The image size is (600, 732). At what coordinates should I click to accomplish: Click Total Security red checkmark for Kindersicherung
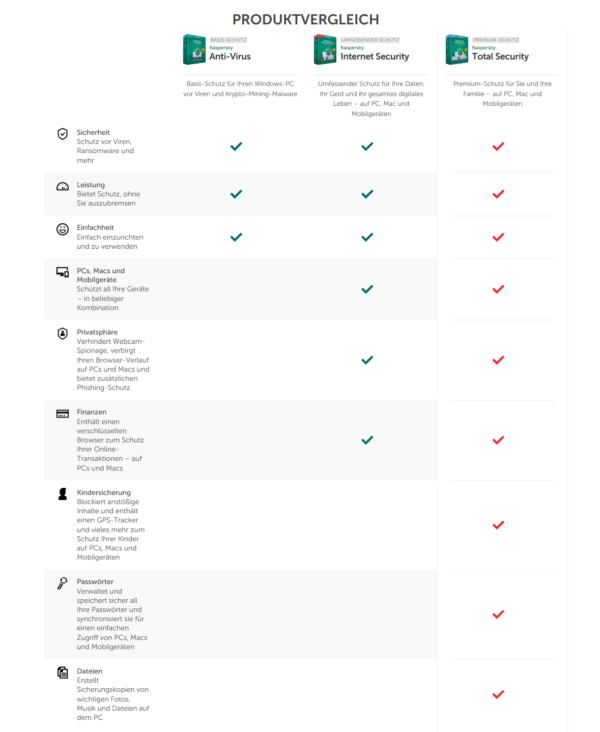tap(498, 525)
